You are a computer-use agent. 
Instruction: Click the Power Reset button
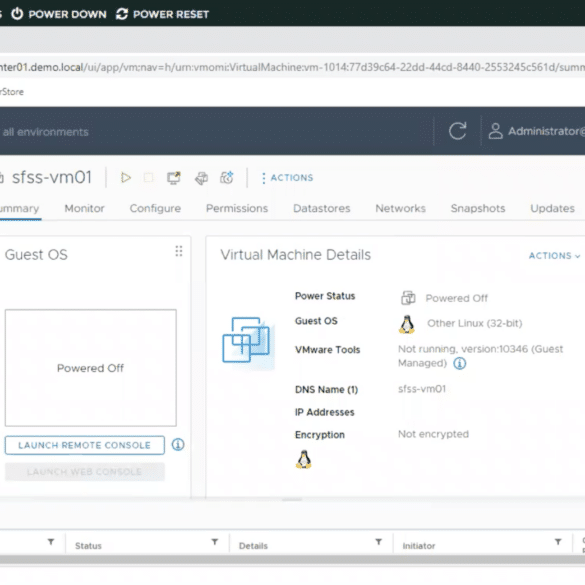pyautogui.click(x=162, y=14)
